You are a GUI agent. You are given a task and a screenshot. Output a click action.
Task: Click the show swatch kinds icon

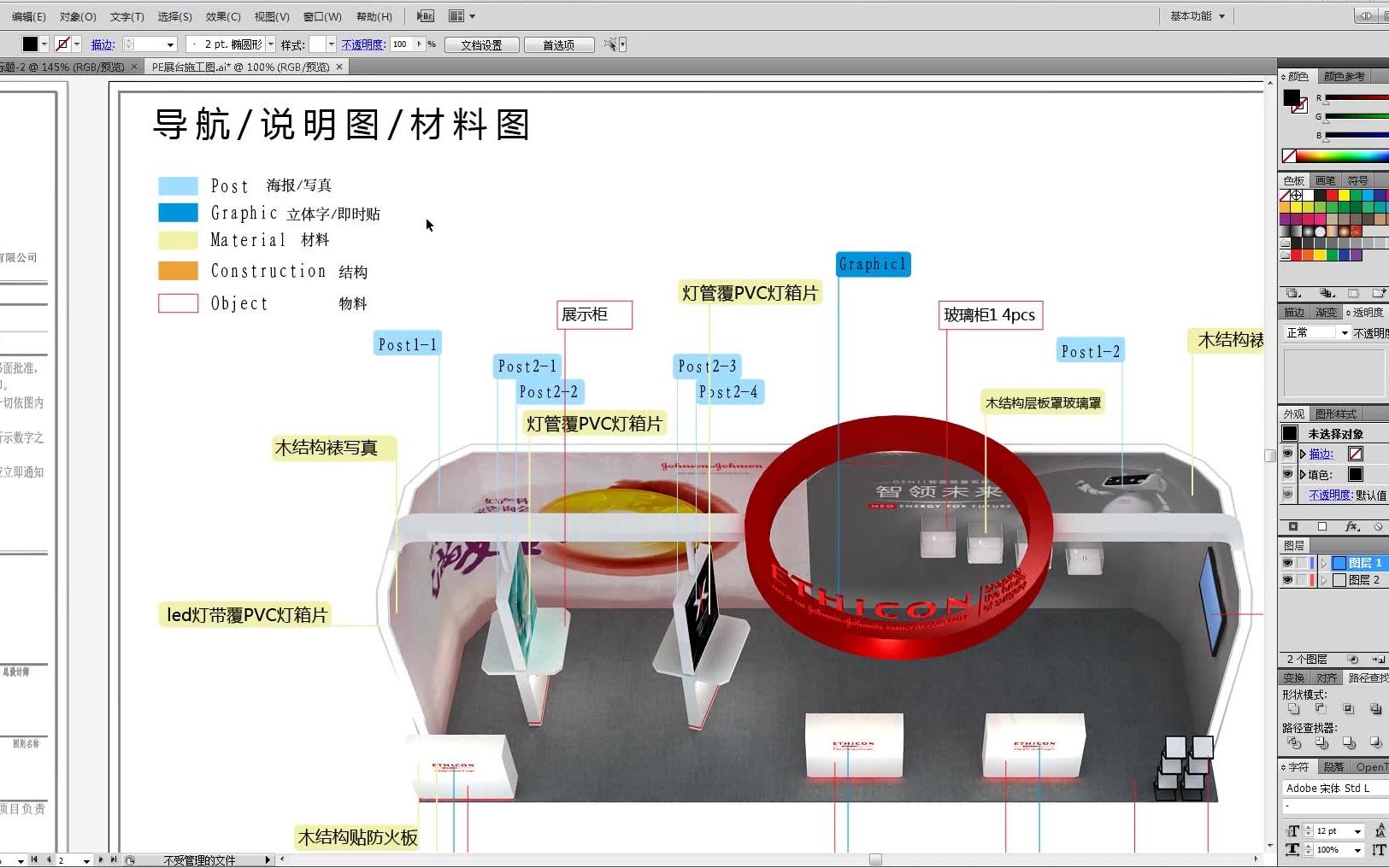coord(1326,293)
